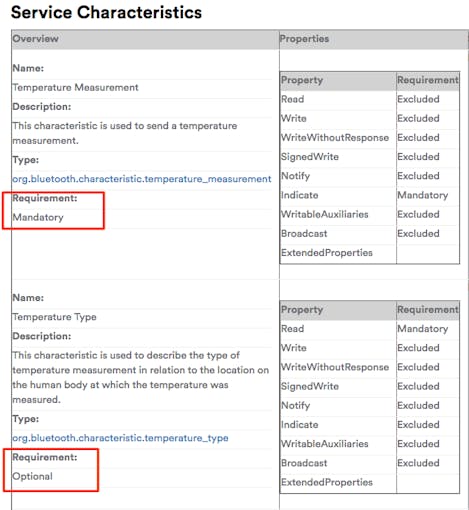Select Mandatory value beside Indicate in first table
The width and height of the screenshot is (469, 510).
tap(423, 195)
